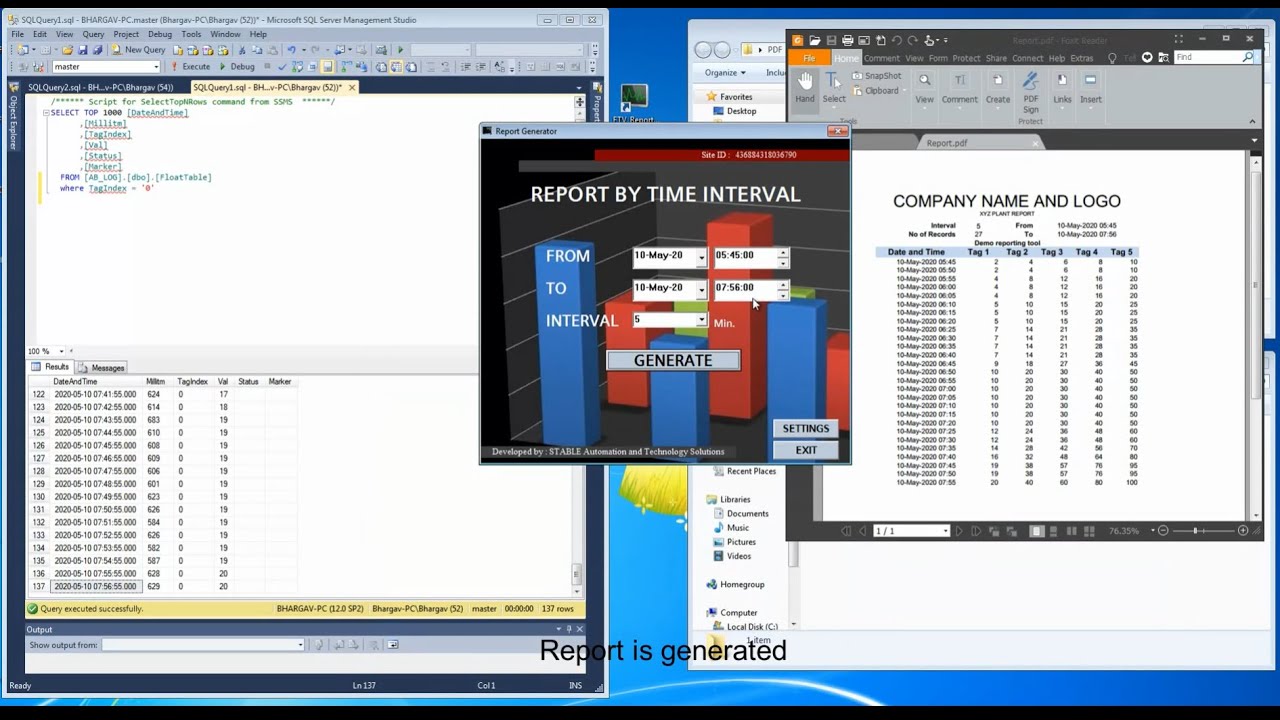Open the FROM date dropdown in Report Generator

[701, 257]
